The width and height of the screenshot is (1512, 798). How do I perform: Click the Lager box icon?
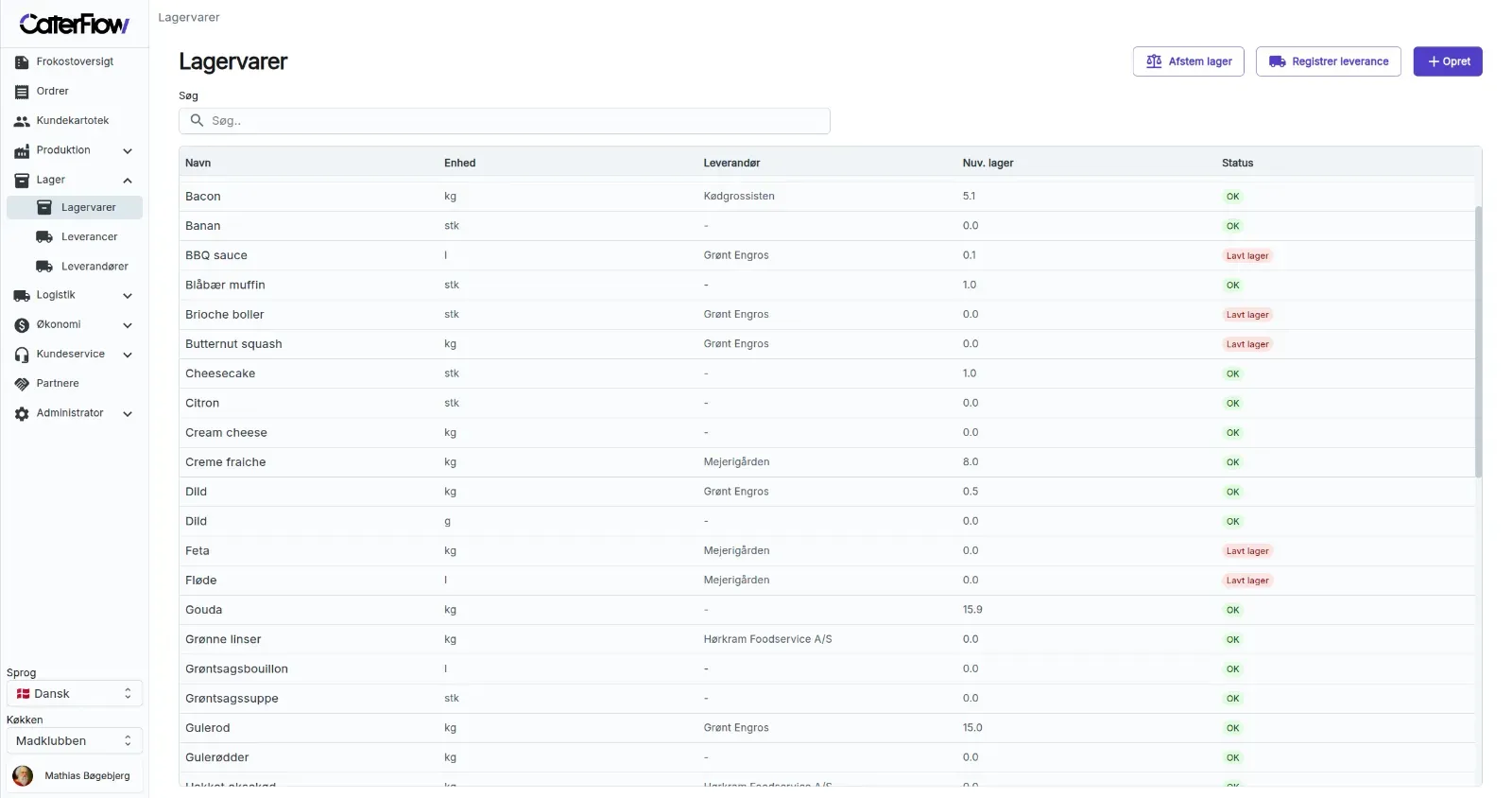click(22, 181)
